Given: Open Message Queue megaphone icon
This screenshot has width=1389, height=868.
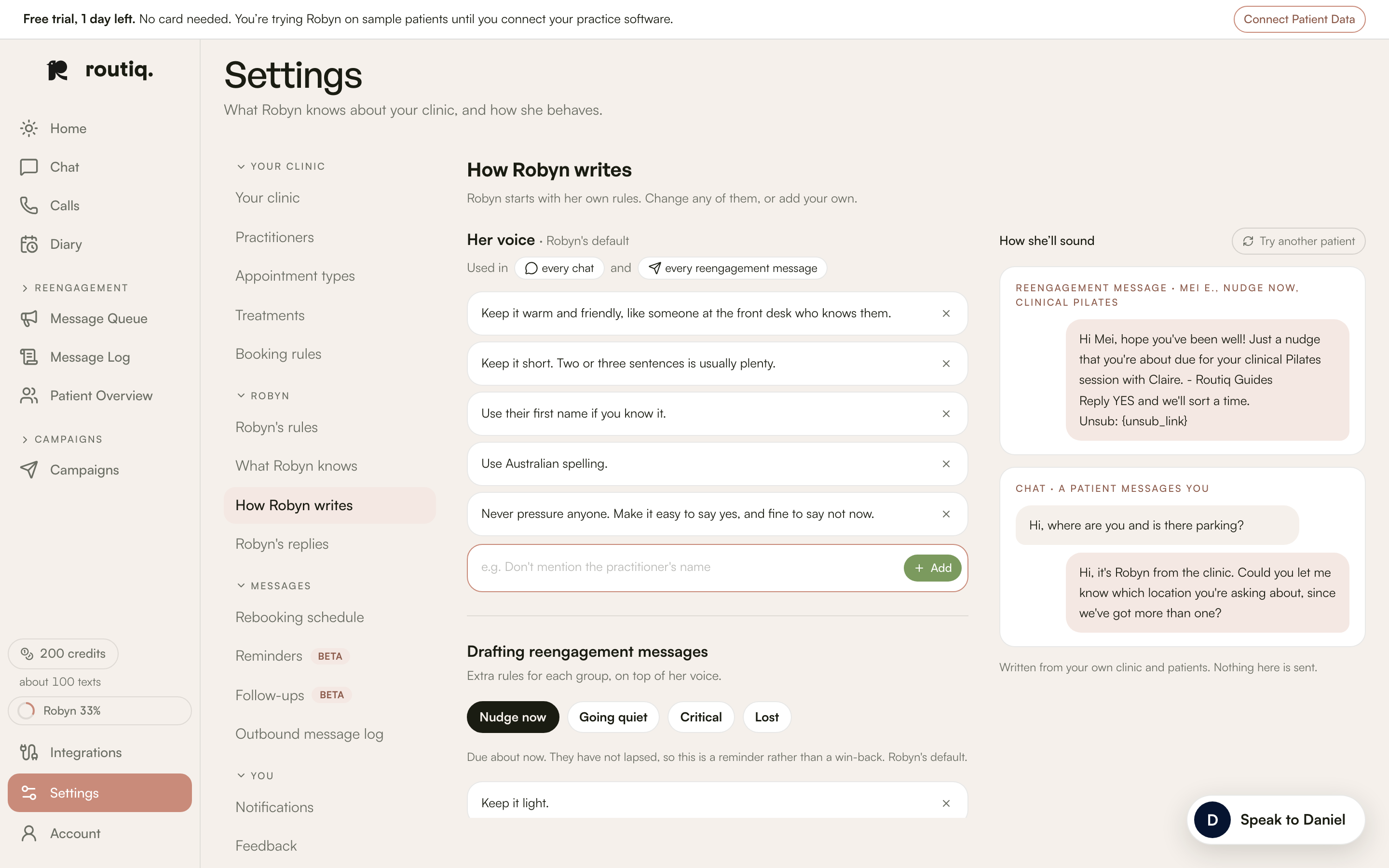Looking at the screenshot, I should click(x=29, y=318).
